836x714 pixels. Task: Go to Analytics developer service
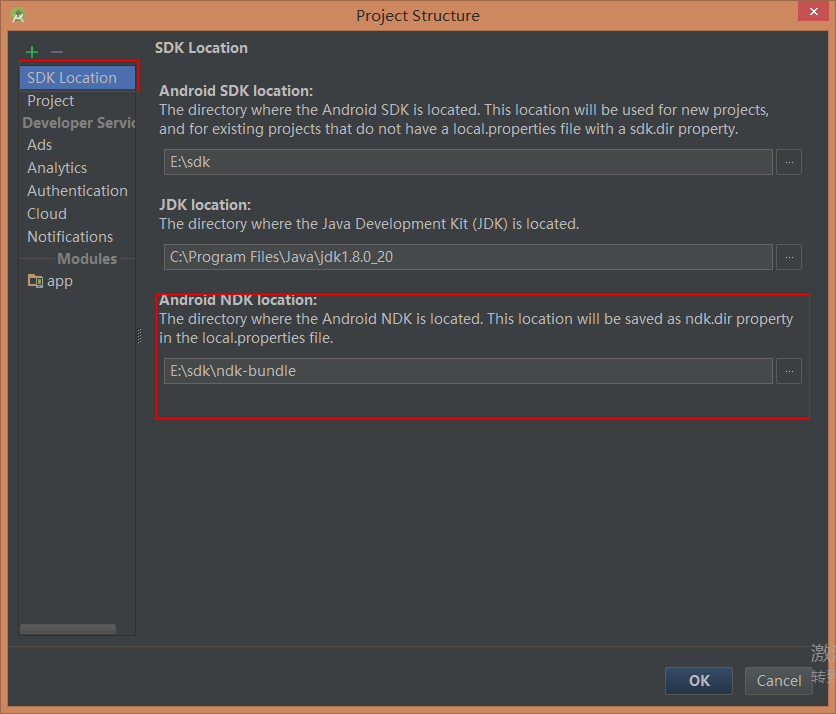(x=57, y=168)
